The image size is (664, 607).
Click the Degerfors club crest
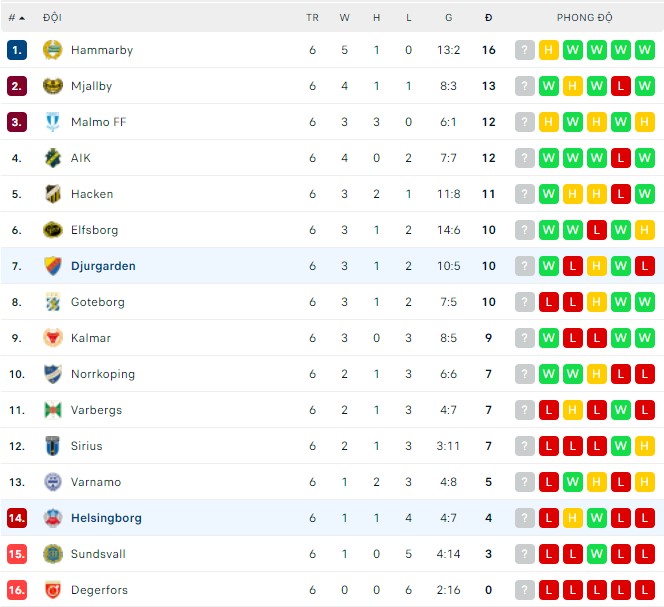pos(53,590)
